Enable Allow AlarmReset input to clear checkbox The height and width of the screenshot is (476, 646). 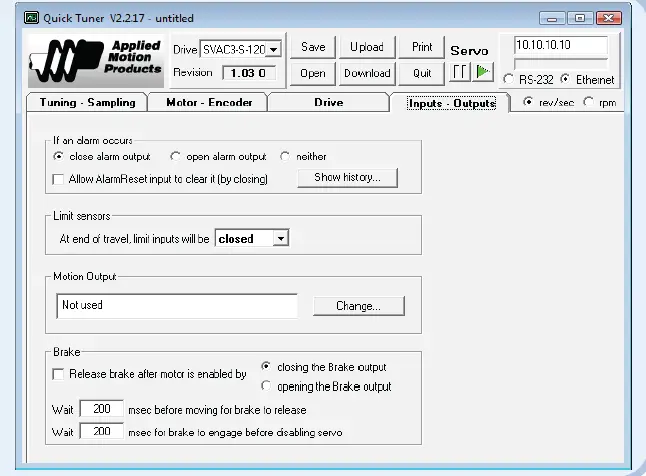pos(58,179)
